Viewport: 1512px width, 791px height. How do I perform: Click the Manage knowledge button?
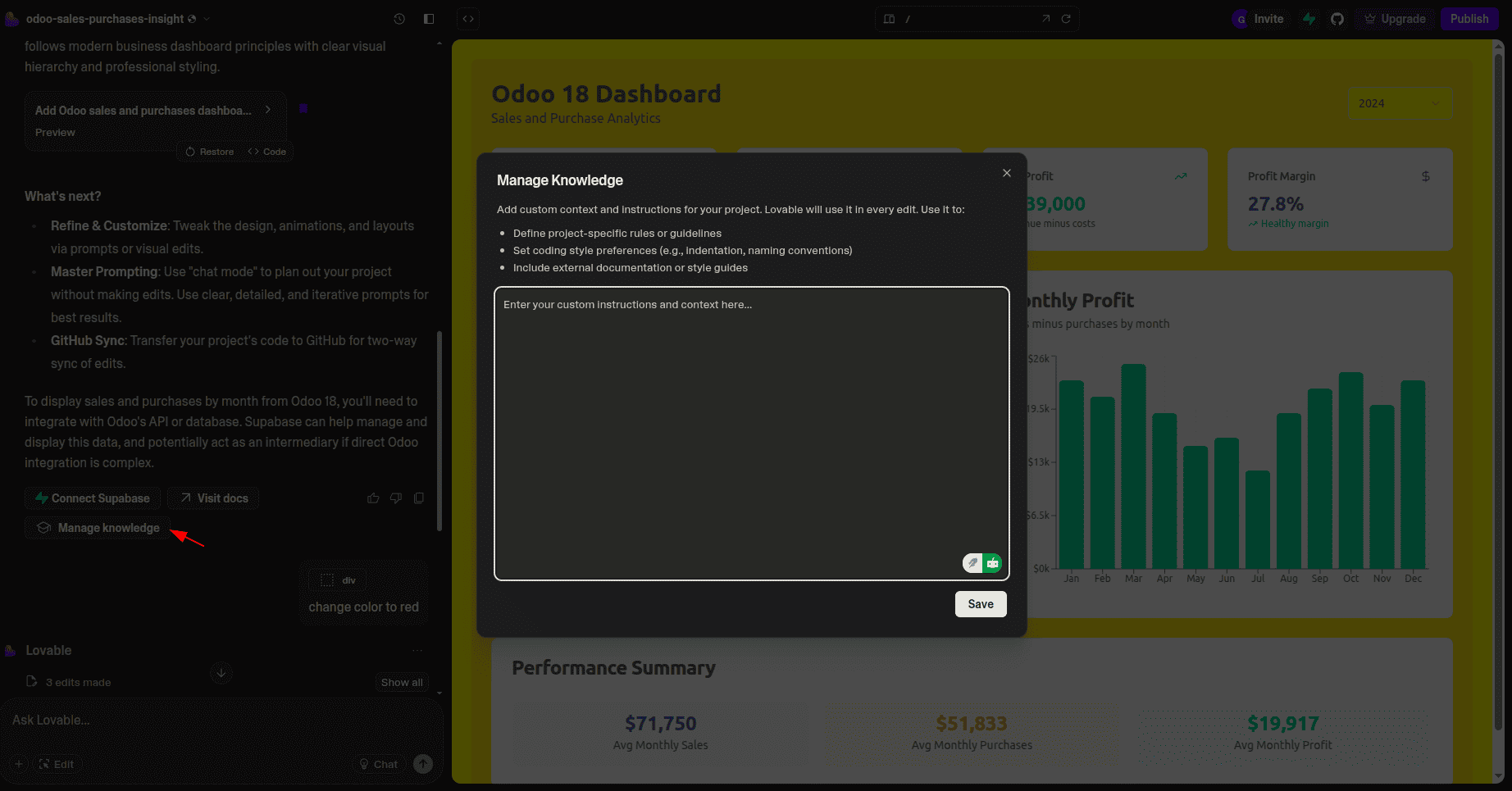point(98,528)
